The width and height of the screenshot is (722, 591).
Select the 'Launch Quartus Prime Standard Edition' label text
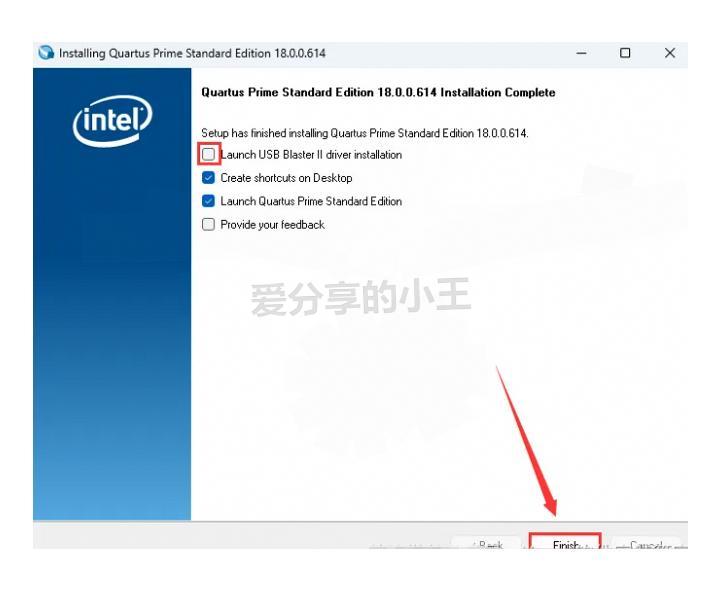coord(311,201)
